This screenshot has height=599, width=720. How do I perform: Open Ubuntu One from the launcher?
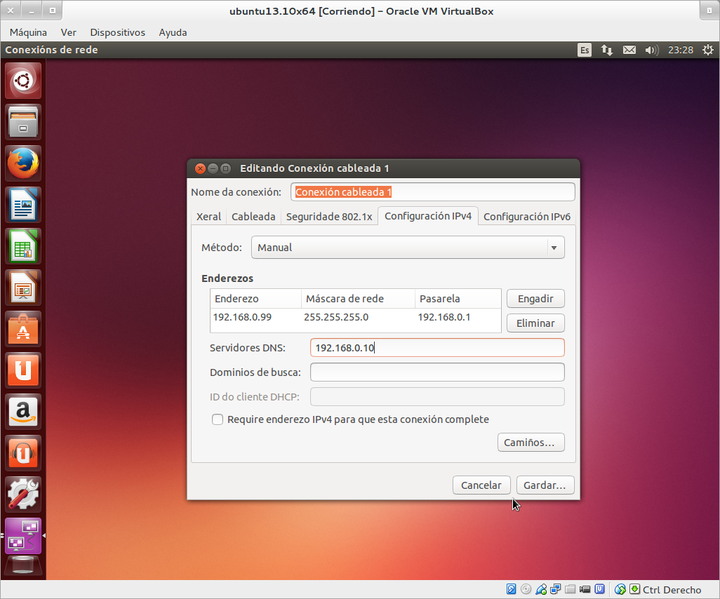(x=23, y=370)
